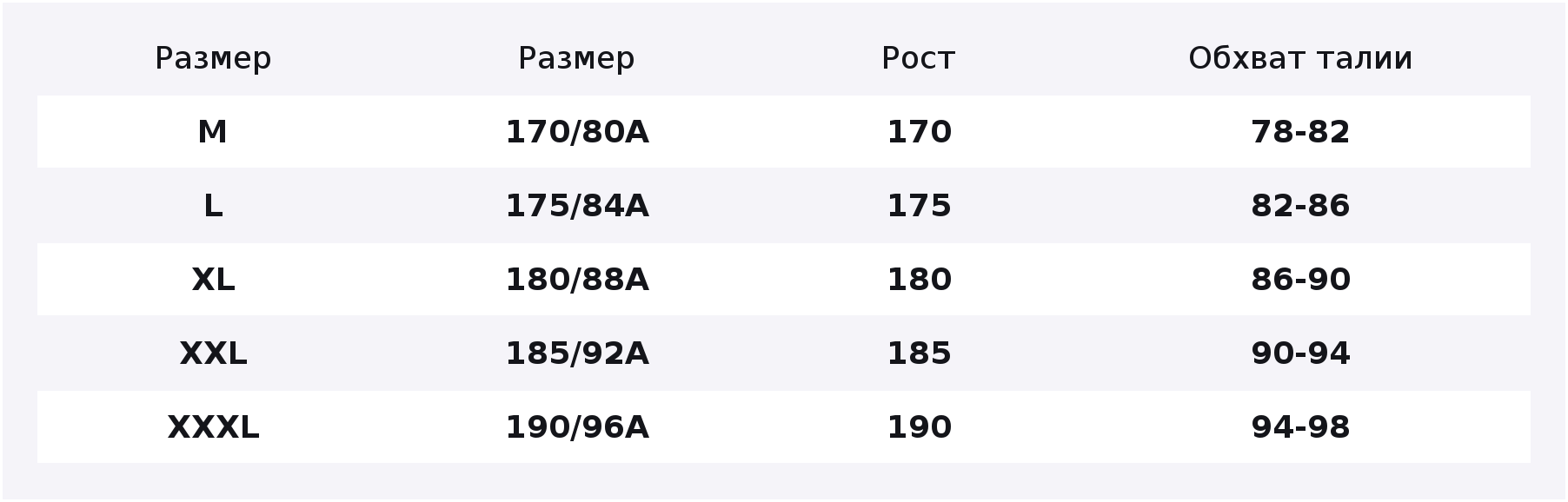Viewport: 1568px width, 502px height.
Task: Click waist value 82-86
Action: (x=1300, y=206)
